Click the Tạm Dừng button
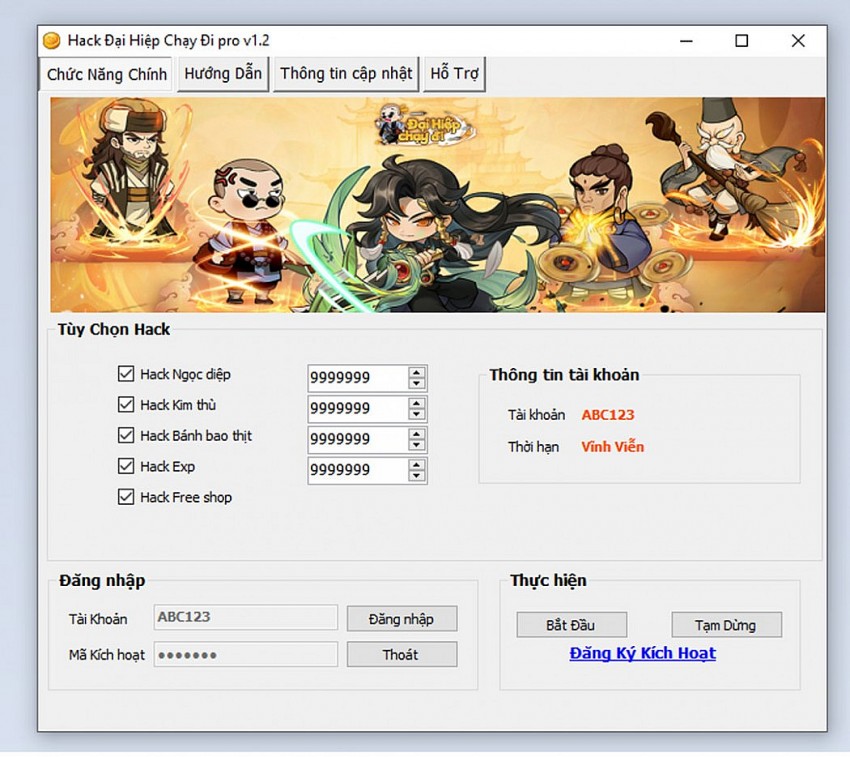Image resolution: width=850 pixels, height=757 pixels. 726,624
